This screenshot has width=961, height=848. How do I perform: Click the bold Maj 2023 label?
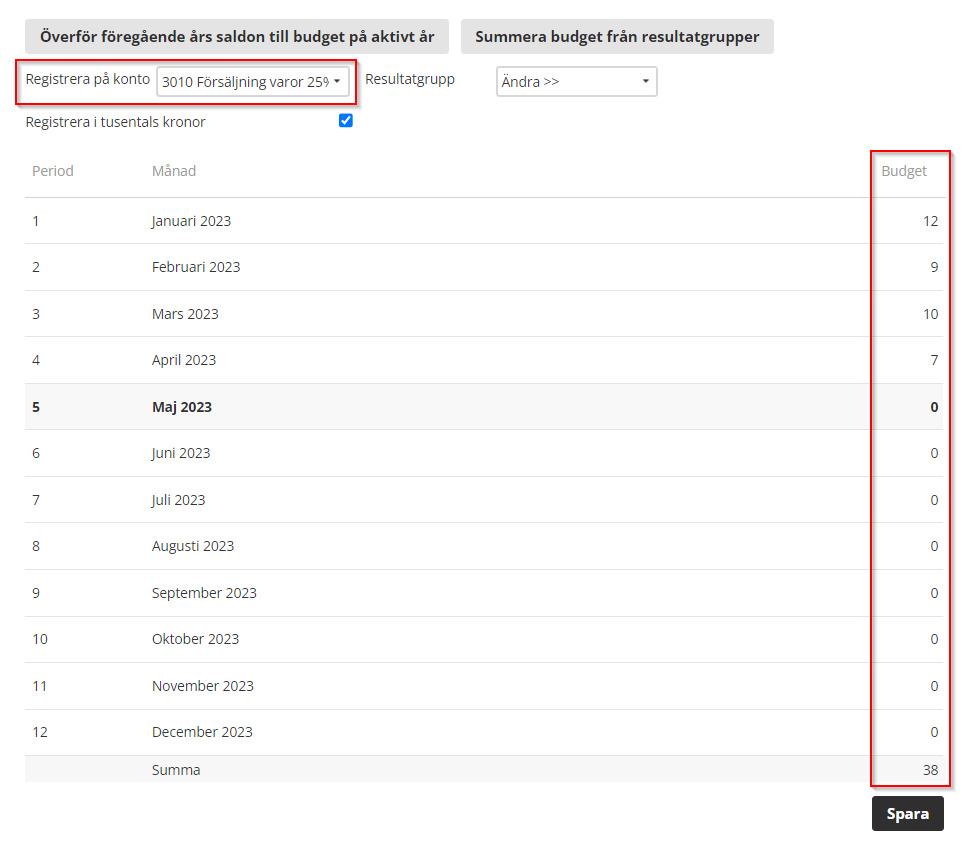pyautogui.click(x=182, y=407)
